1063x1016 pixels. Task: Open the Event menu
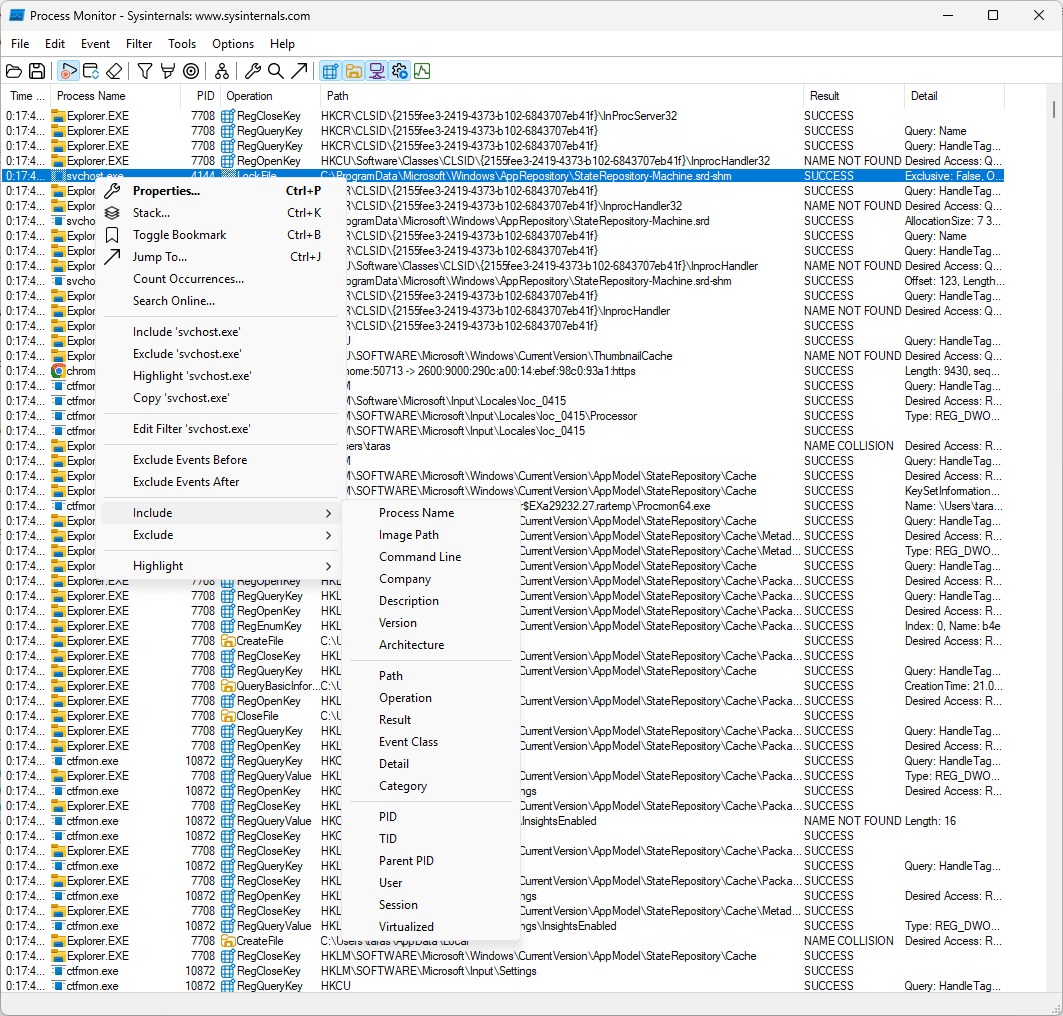(x=95, y=43)
